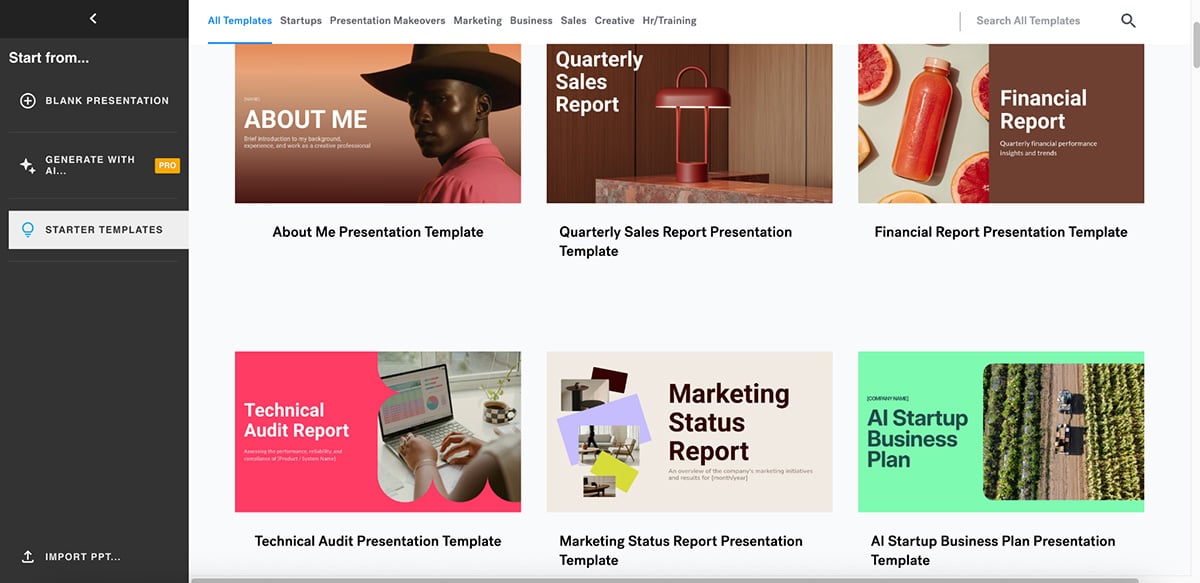Select the Technical Audit Report thumbnail
Viewport: 1200px width, 583px height.
pyautogui.click(x=378, y=431)
